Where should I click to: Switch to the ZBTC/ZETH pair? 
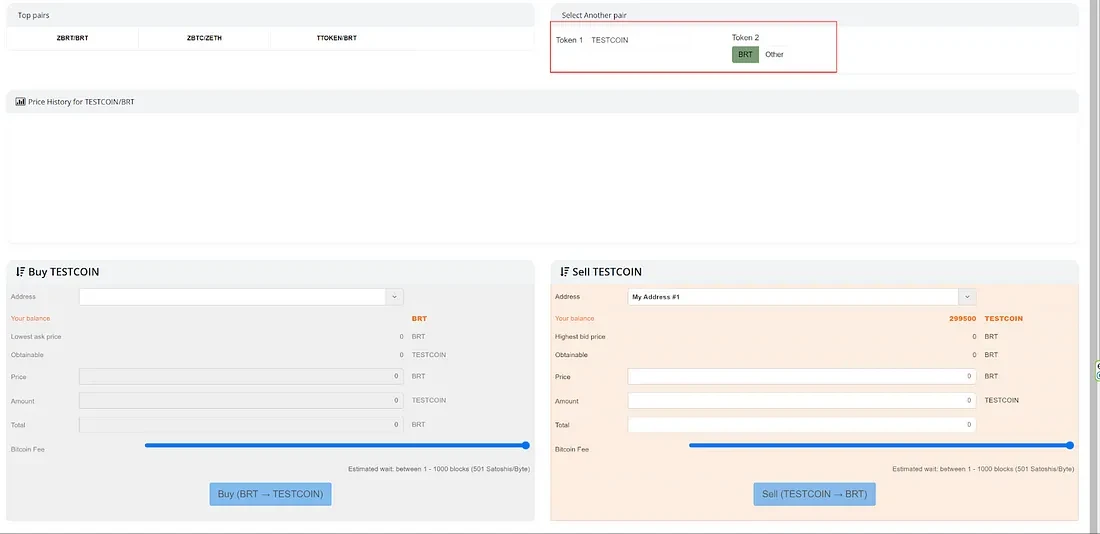[203, 38]
